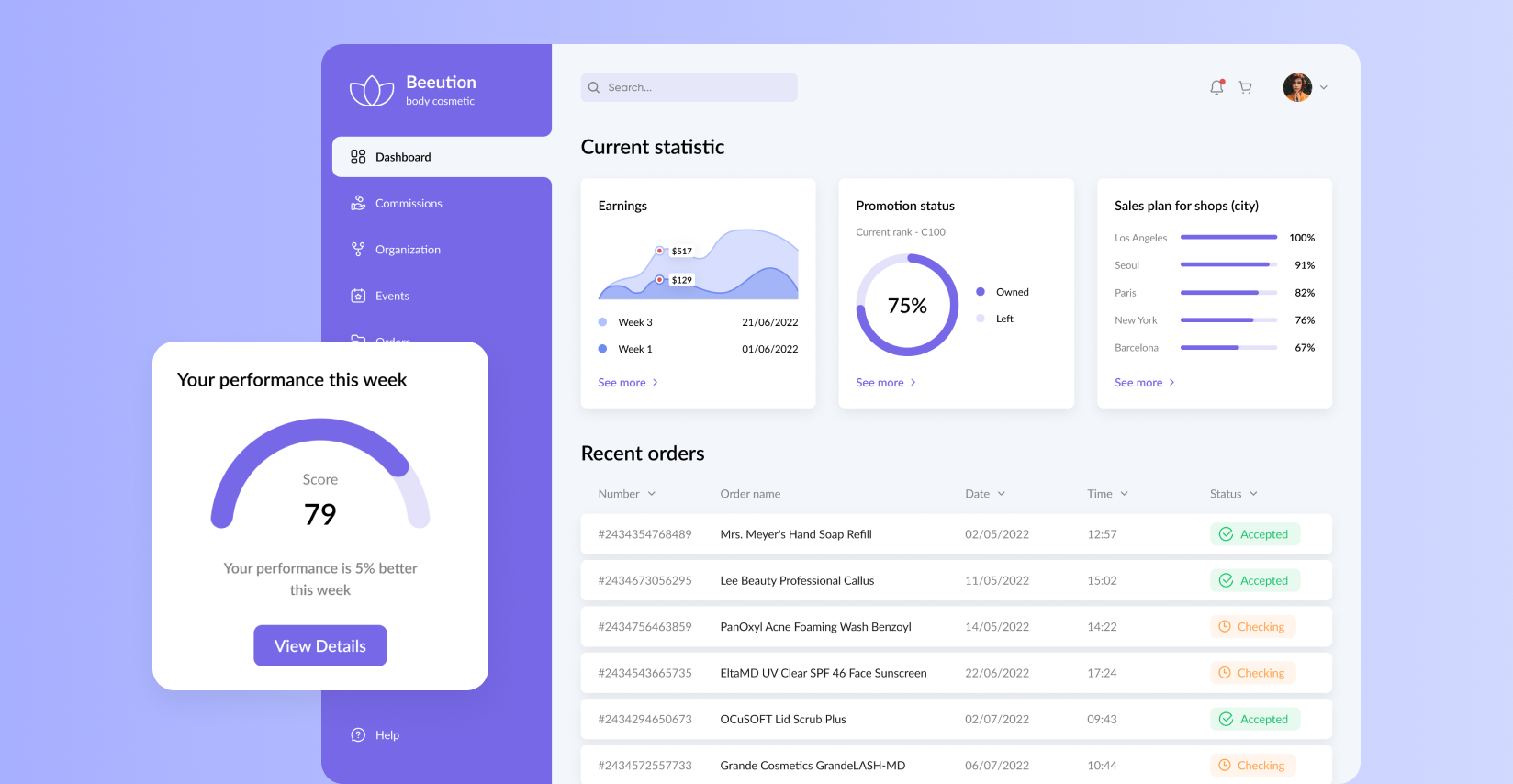Image resolution: width=1513 pixels, height=784 pixels.
Task: Click Checking clock icon for Grande Cosmetics order
Action: tap(1225, 765)
